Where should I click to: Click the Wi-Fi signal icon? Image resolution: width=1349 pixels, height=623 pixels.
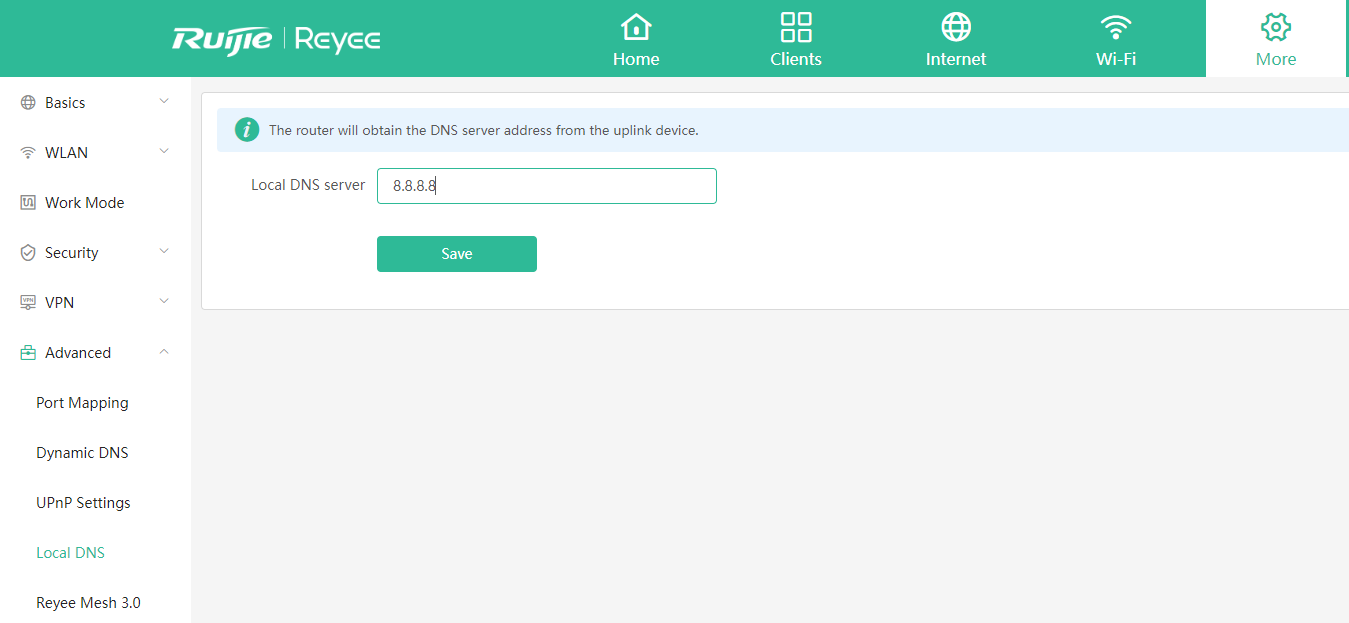point(1116,27)
